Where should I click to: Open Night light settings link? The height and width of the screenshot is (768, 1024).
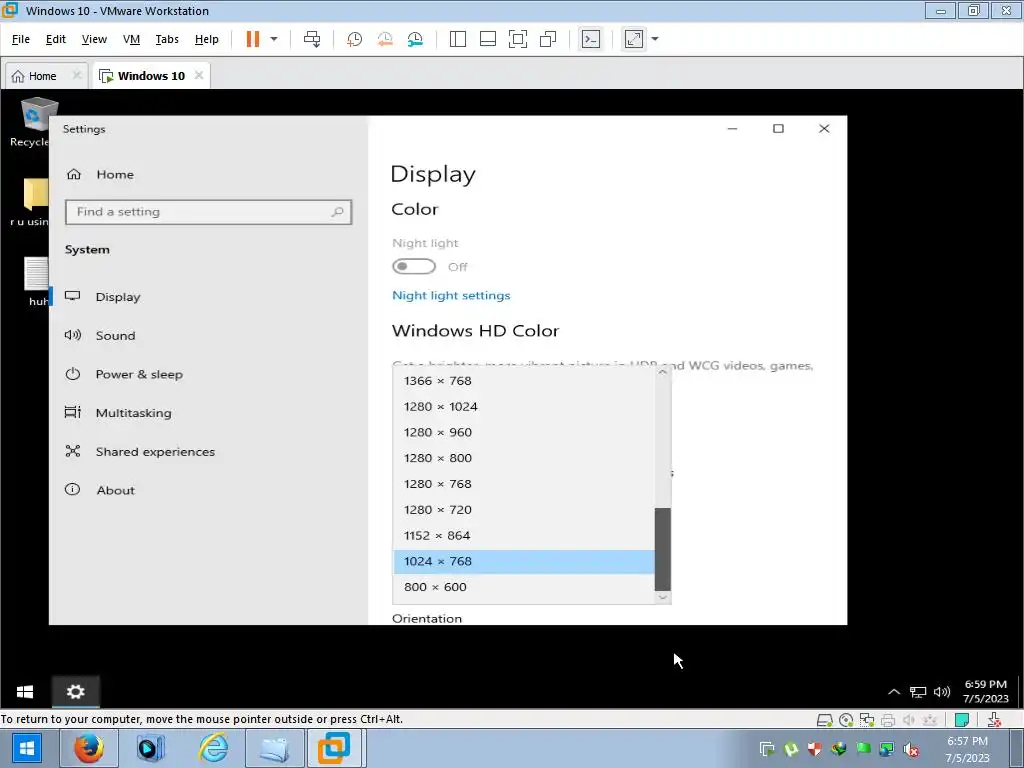[x=451, y=295]
